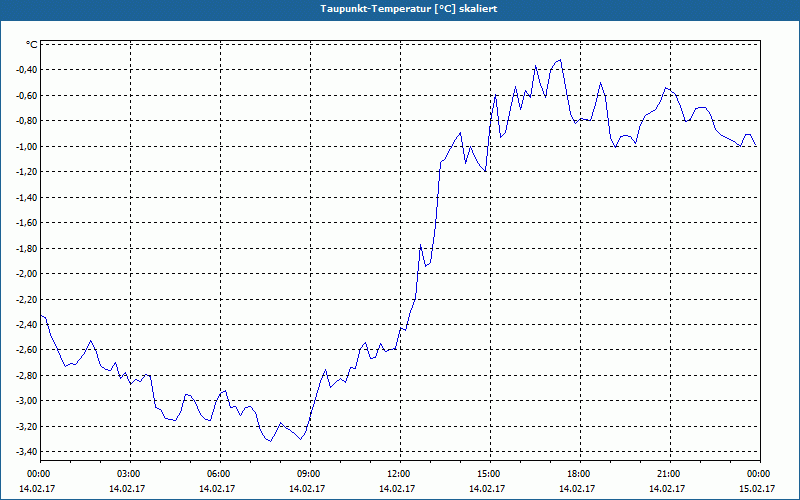Click the y-axis value '-2,80'

point(28,376)
